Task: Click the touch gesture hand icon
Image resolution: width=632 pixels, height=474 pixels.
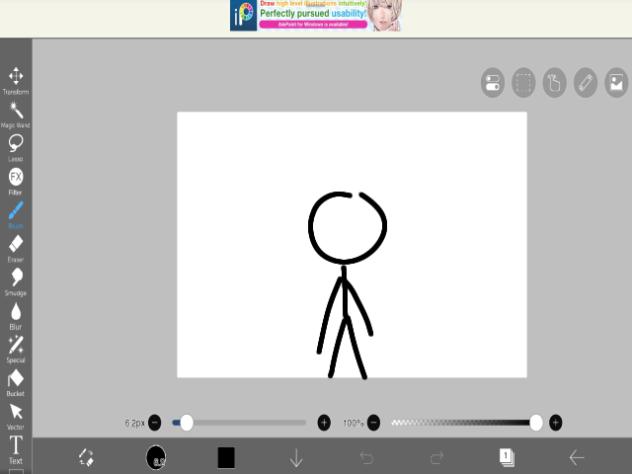Action: [554, 83]
